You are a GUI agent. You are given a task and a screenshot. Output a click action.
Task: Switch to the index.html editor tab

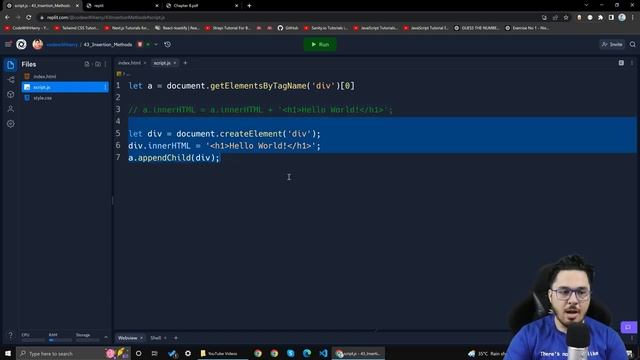pyautogui.click(x=129, y=63)
